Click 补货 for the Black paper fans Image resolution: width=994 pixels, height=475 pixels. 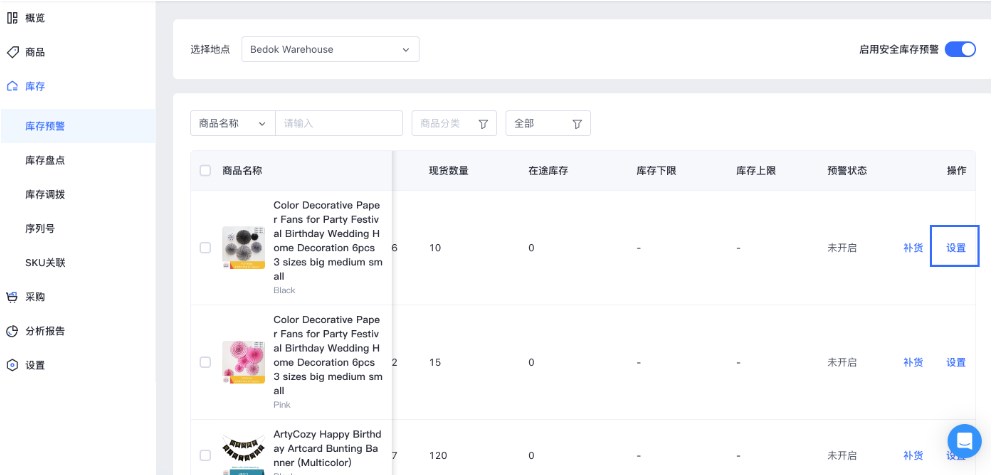point(912,248)
